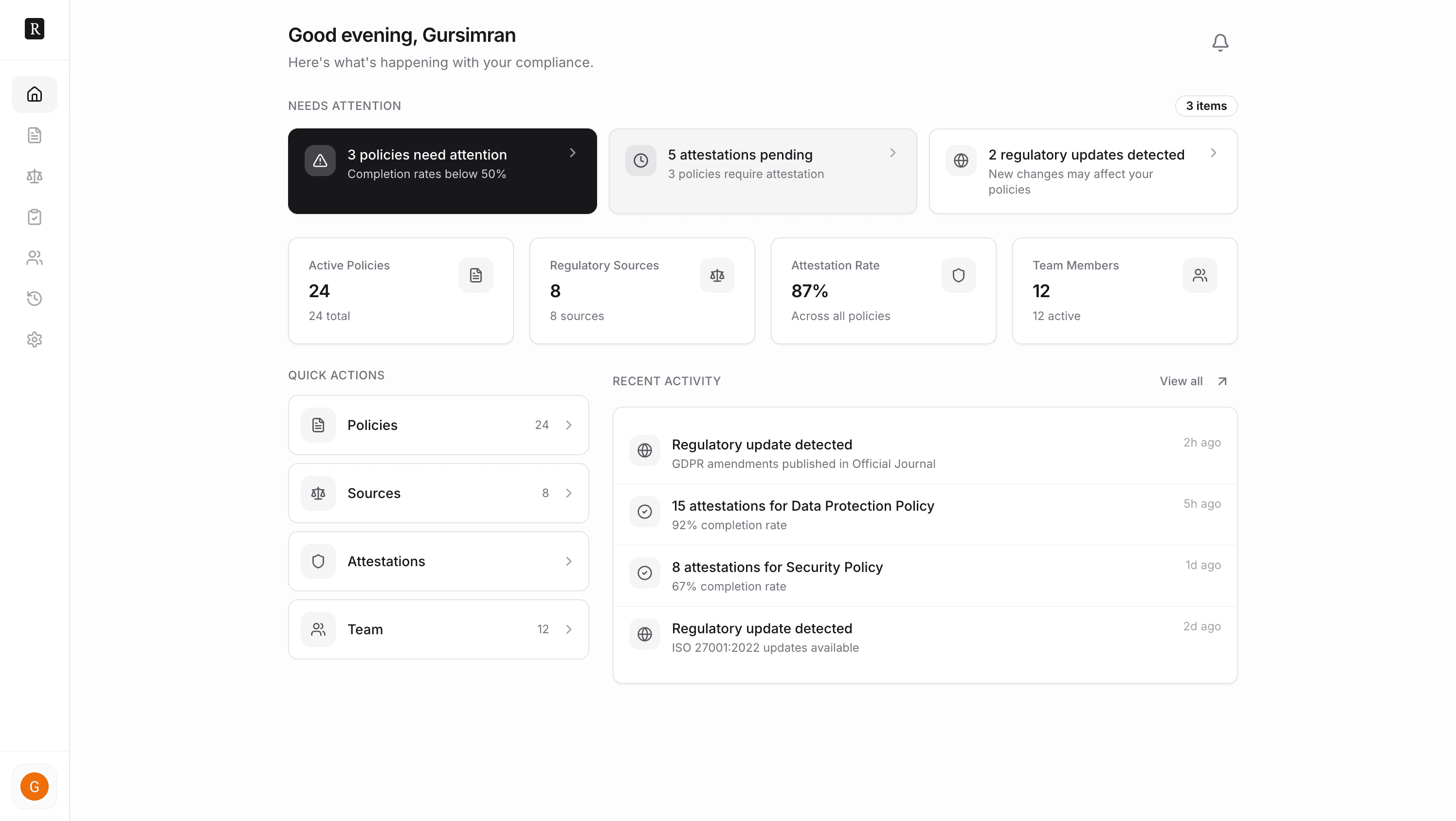Open the Policies quick action chevron

pos(568,425)
